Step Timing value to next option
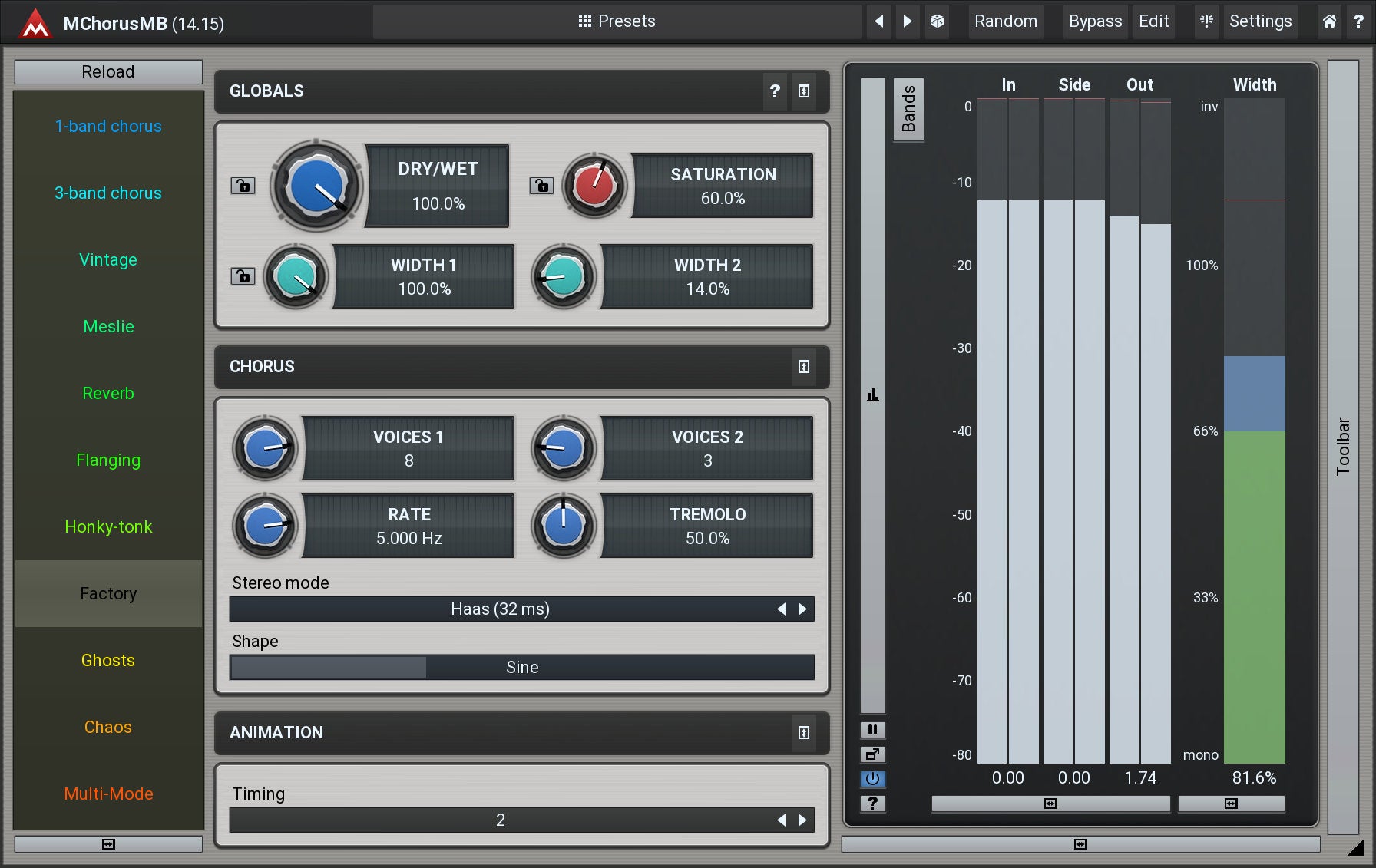 point(802,820)
